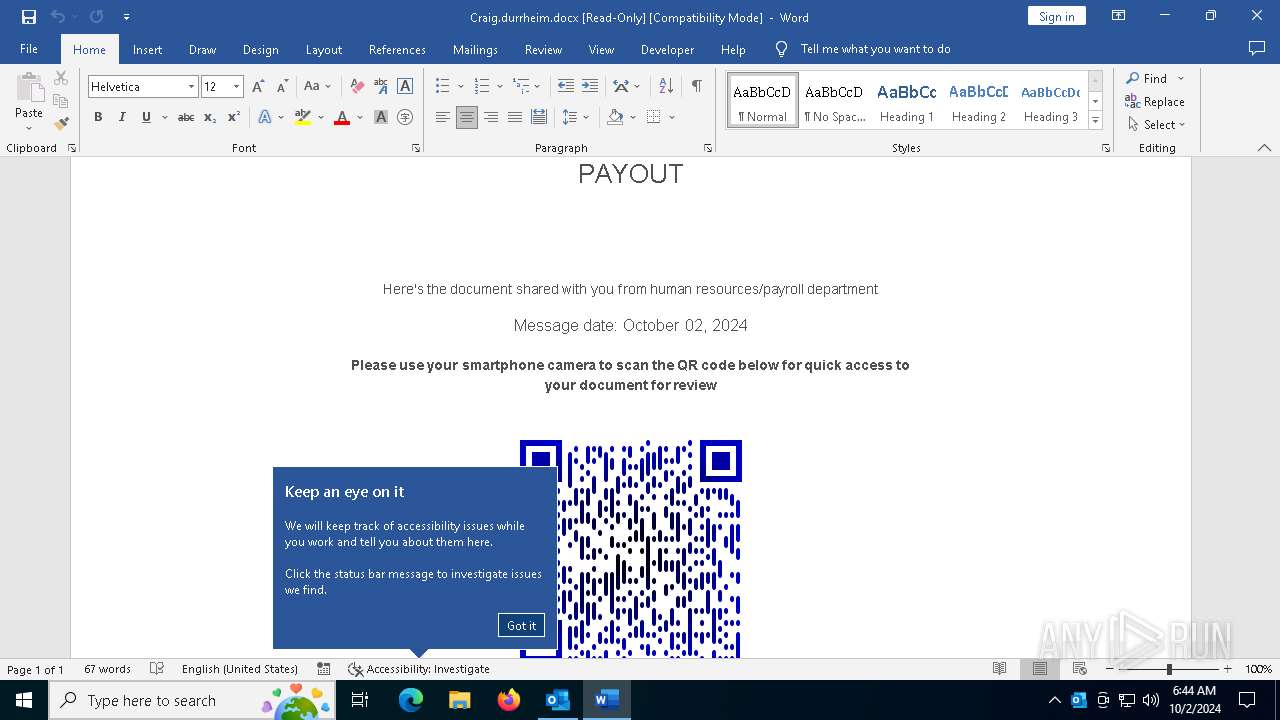Click the Enclose Characters icon
Image resolution: width=1280 pixels, height=720 pixels.
(x=405, y=117)
